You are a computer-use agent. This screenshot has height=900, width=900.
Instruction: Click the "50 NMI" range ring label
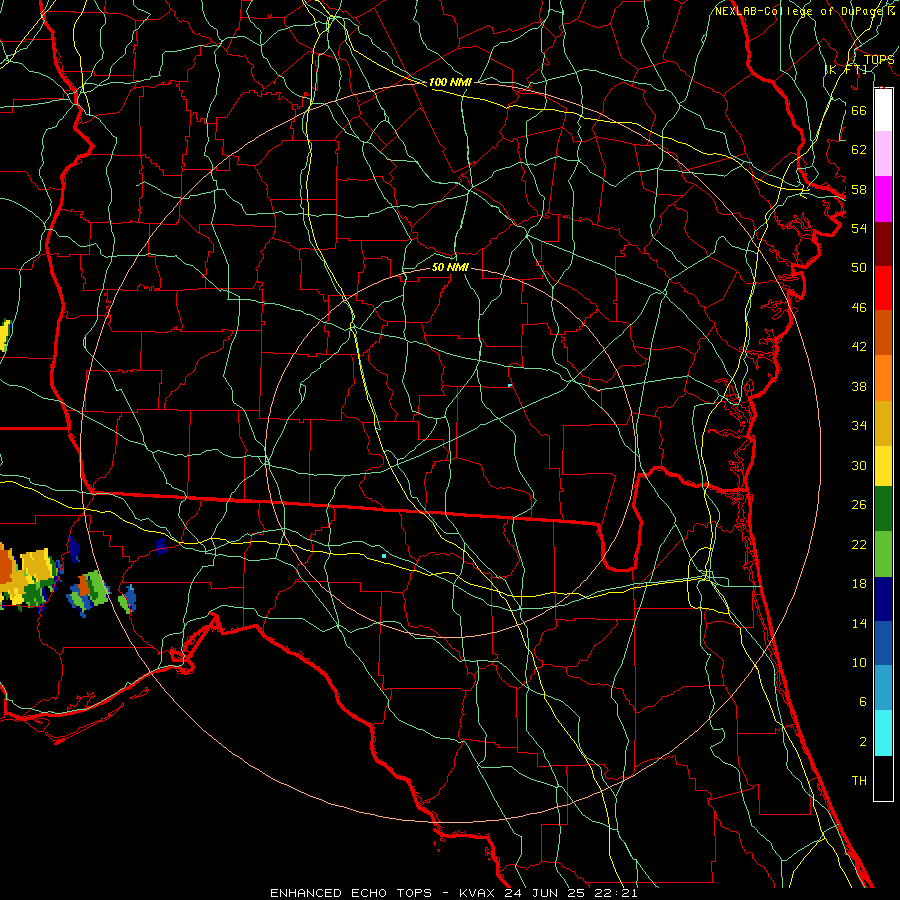tap(450, 267)
